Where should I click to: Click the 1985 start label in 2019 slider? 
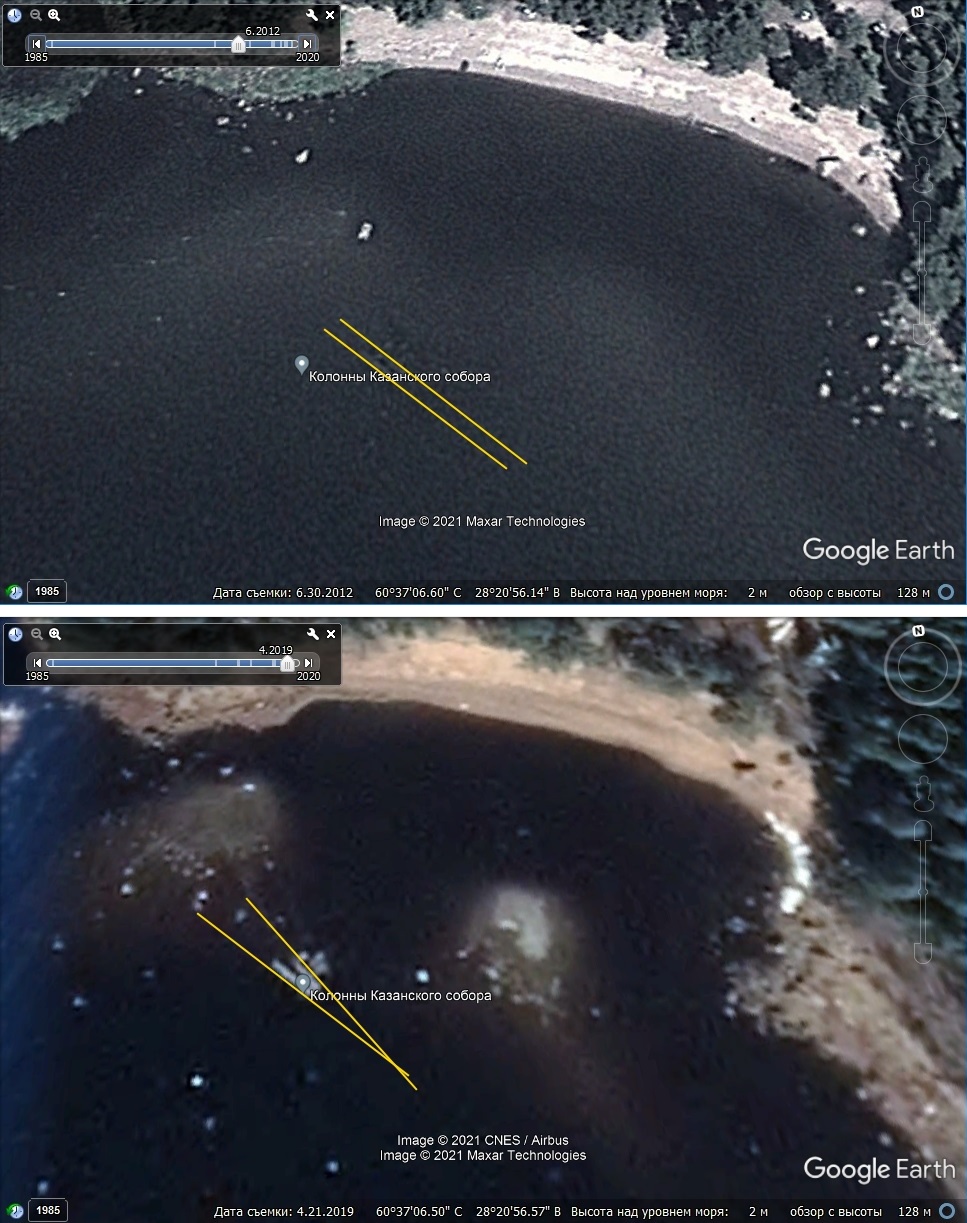tap(37, 677)
